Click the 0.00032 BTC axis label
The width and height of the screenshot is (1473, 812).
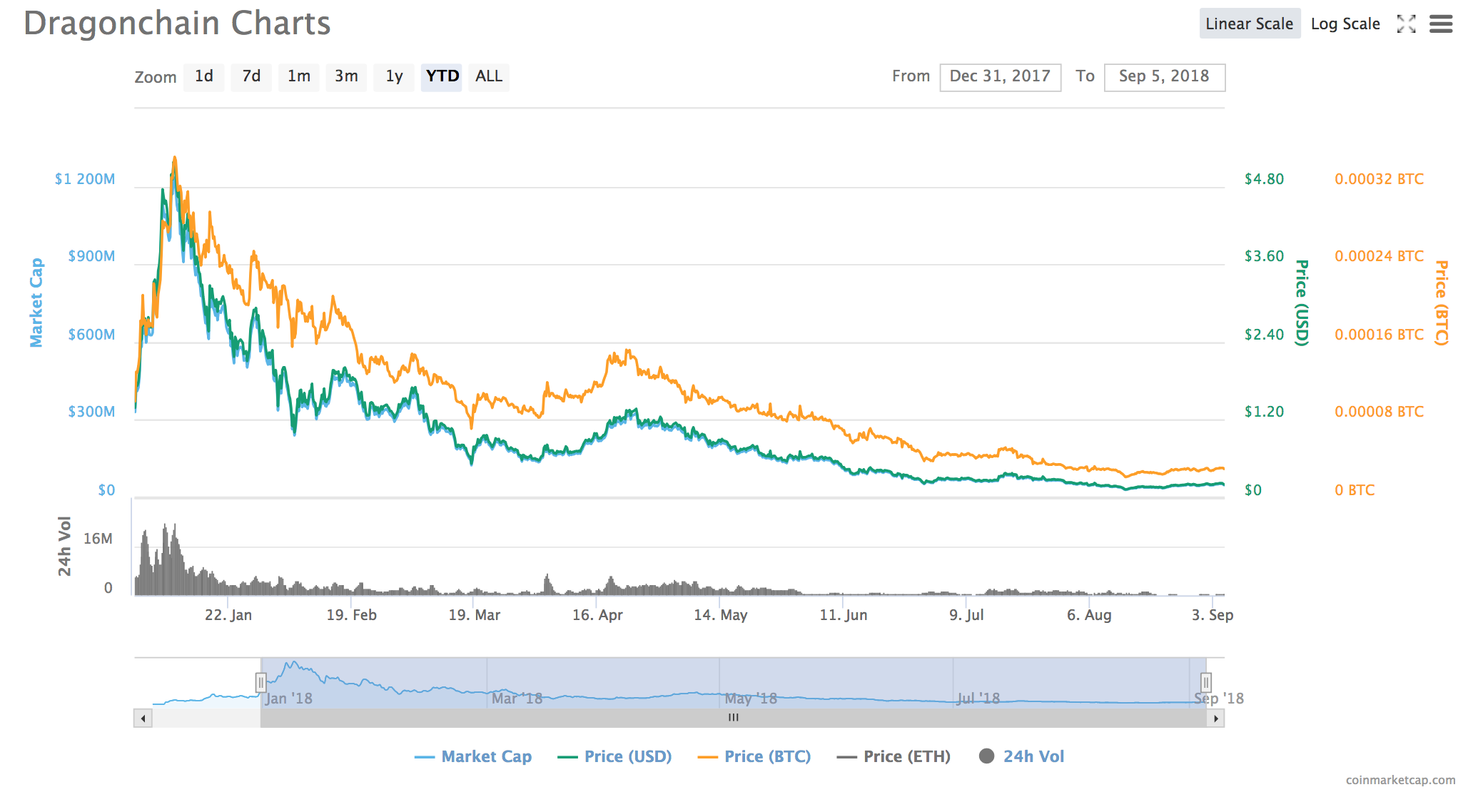pos(1379,178)
